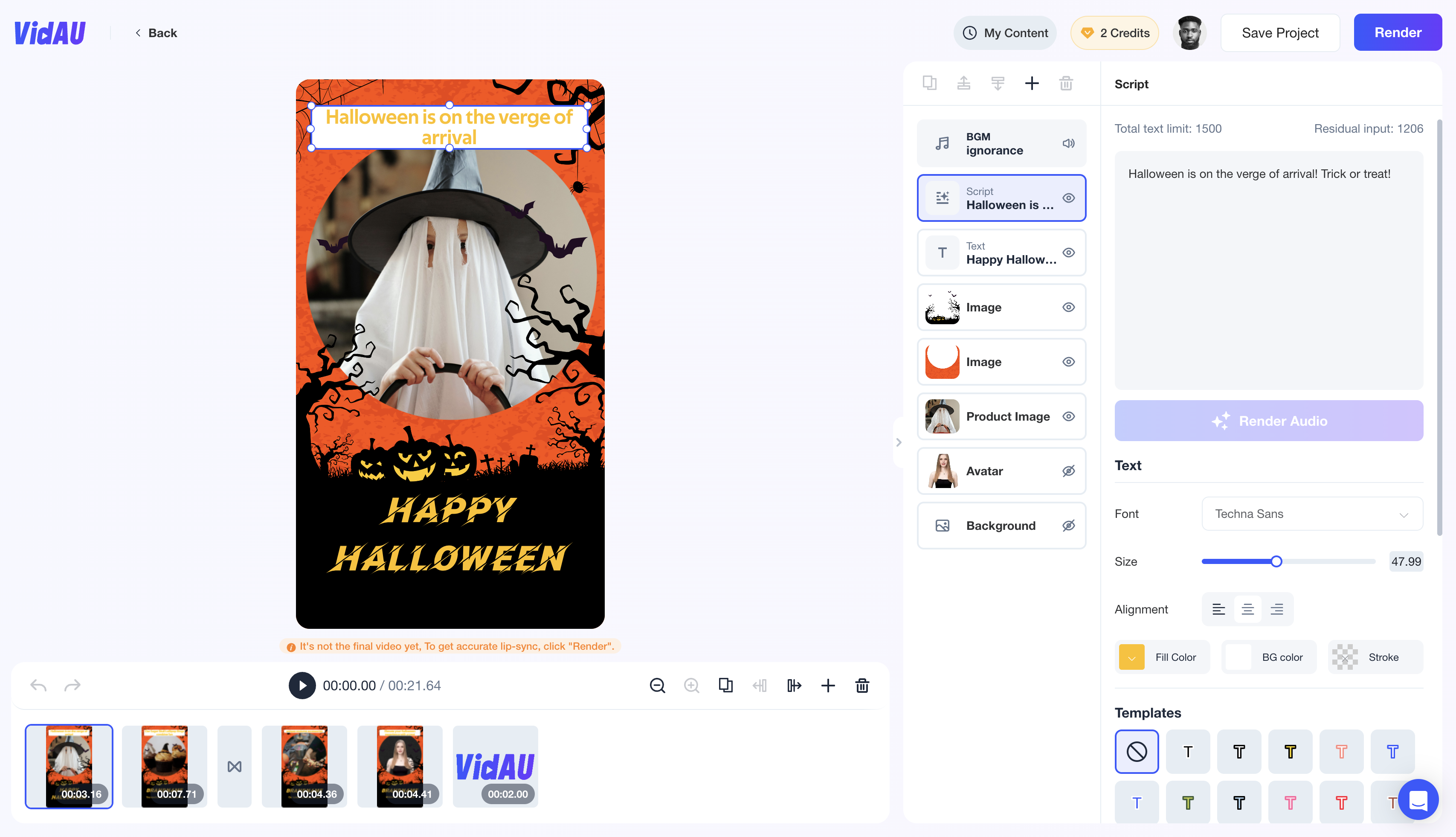The width and height of the screenshot is (1456, 837).
Task: Click the Text layer Happy Hallow...
Action: pyautogui.click(x=1001, y=252)
